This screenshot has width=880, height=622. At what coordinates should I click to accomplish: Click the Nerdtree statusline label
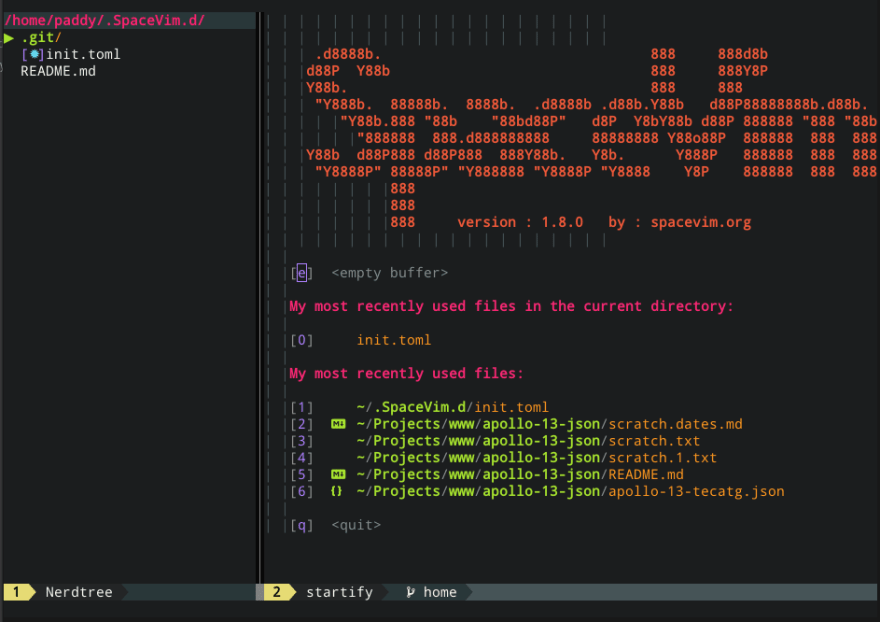click(x=79, y=592)
